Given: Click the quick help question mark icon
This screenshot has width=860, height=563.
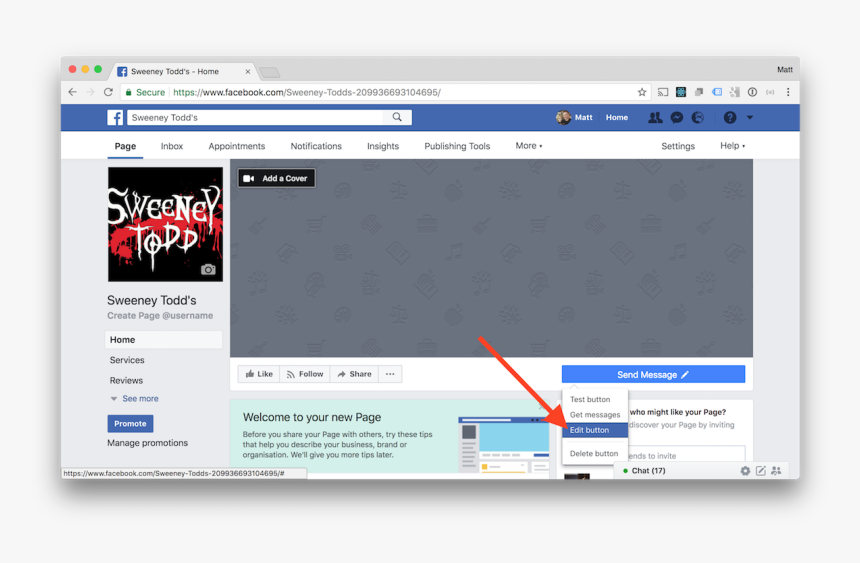Looking at the screenshot, I should pos(729,117).
